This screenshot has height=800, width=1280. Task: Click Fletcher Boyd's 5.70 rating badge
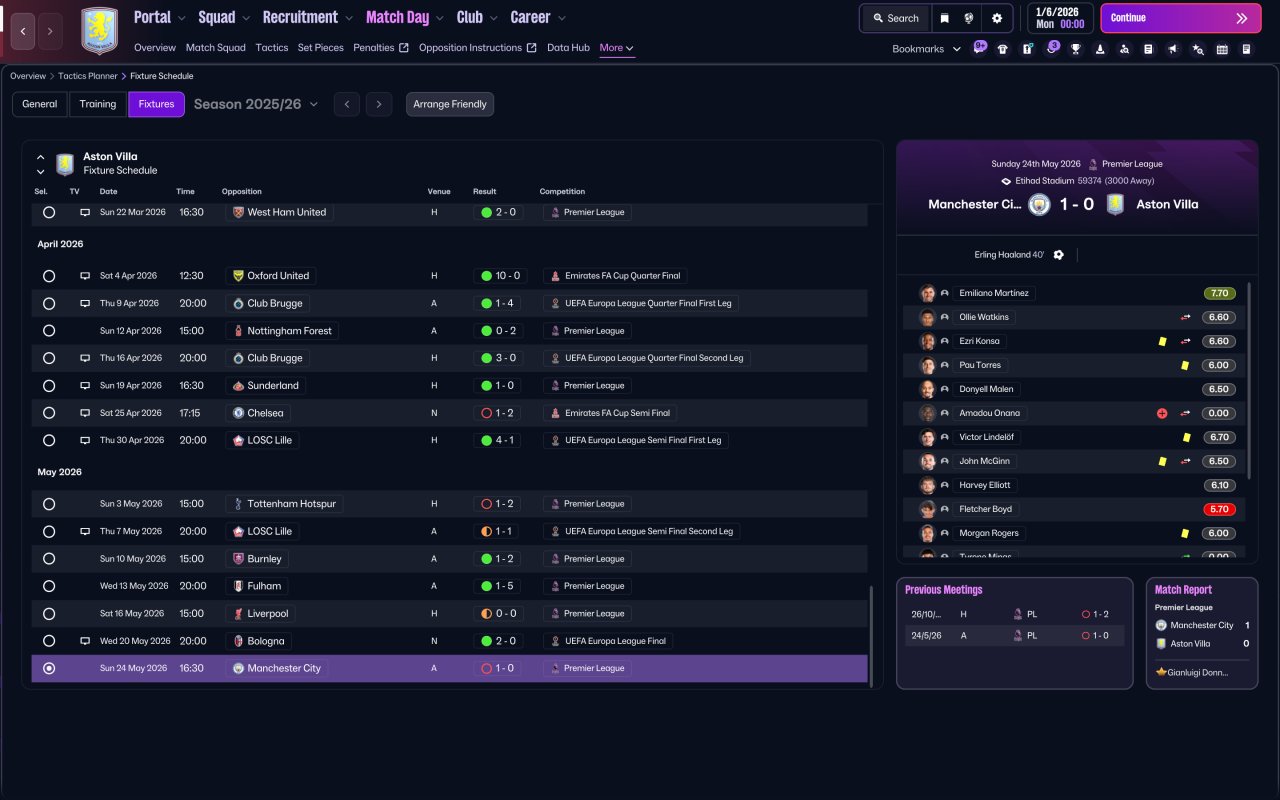point(1220,509)
